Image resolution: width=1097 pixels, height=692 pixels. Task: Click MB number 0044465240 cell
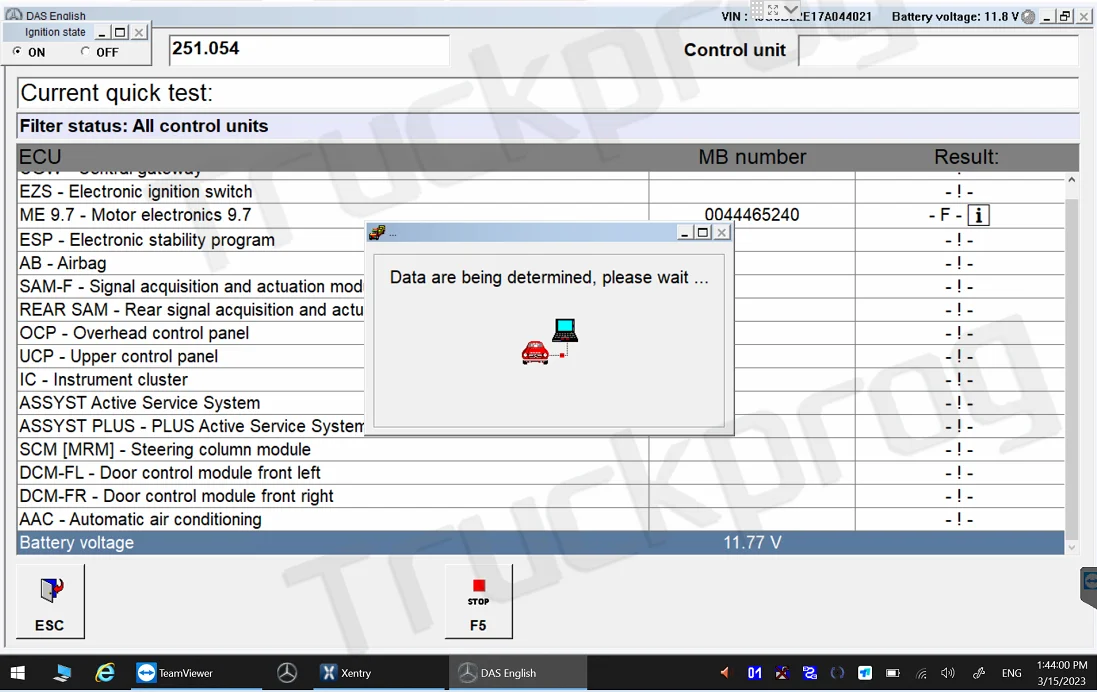(752, 215)
